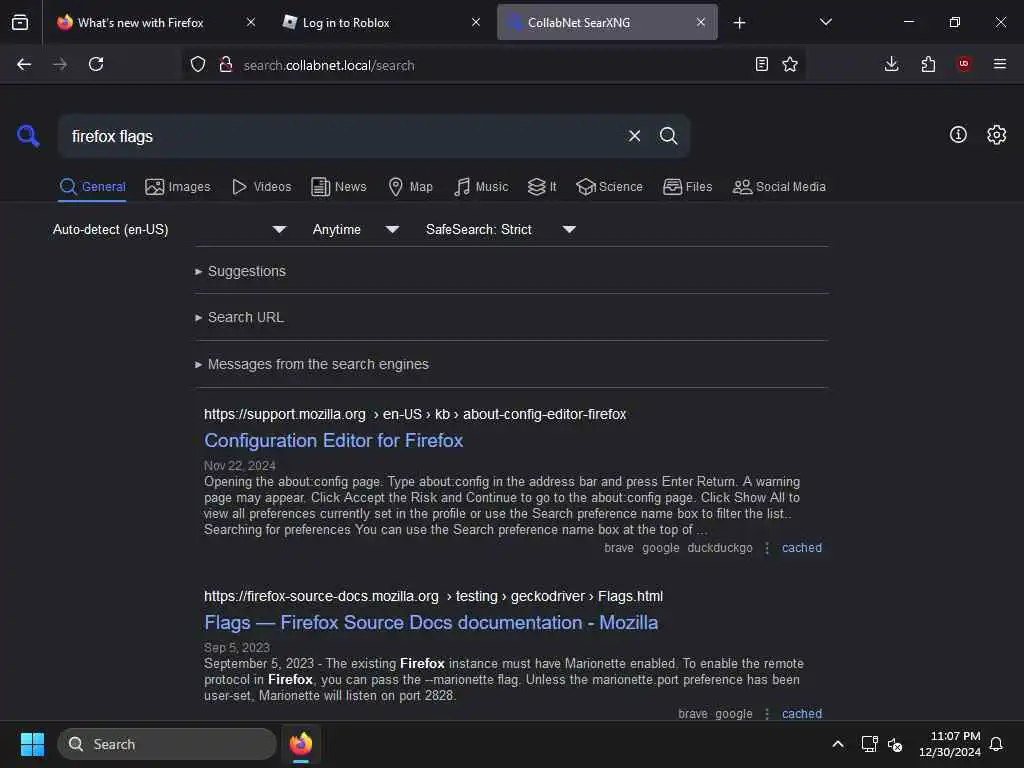
Task: Select the General search category
Action: pos(92,187)
